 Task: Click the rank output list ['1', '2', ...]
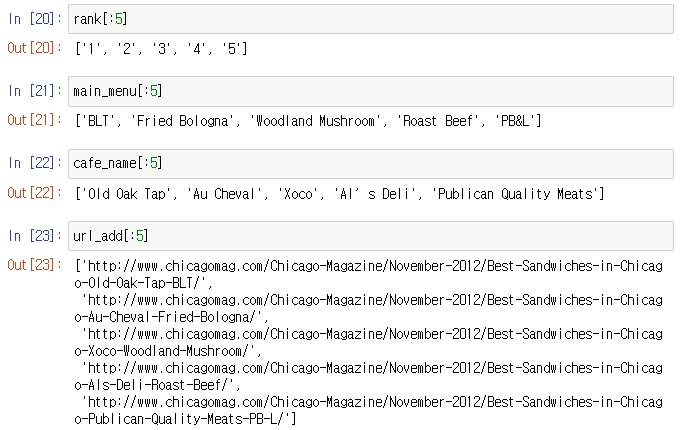(x=161, y=49)
